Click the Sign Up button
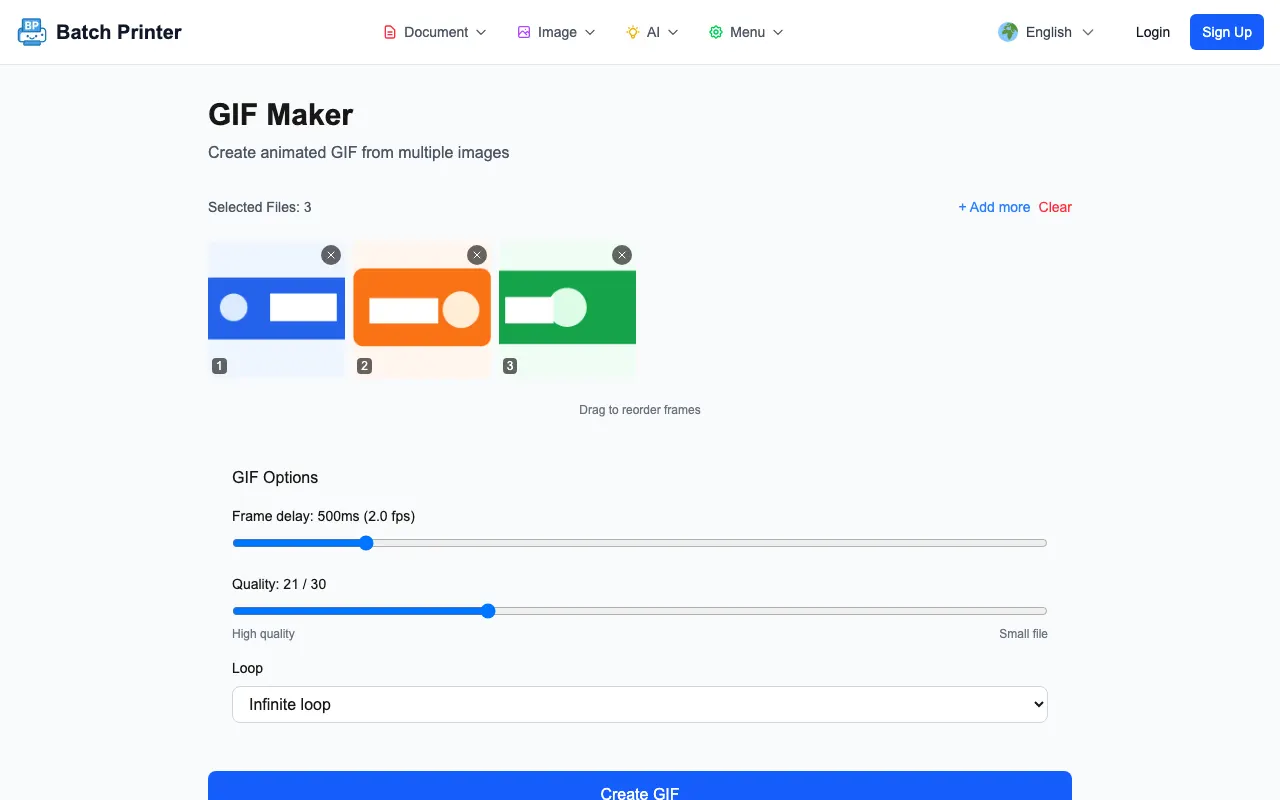This screenshot has height=800, width=1280. click(1227, 32)
